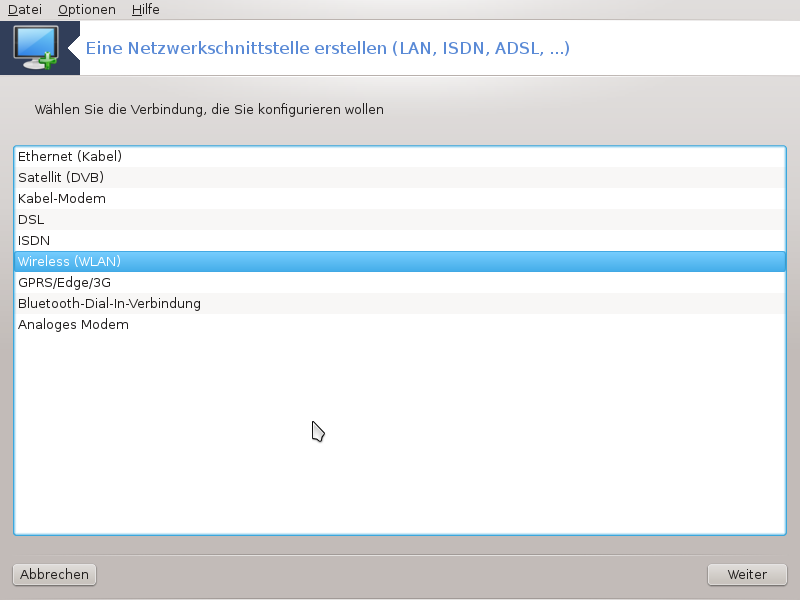The height and width of the screenshot is (600, 800).
Task: Open the Hilfe menu
Action: tap(145, 10)
